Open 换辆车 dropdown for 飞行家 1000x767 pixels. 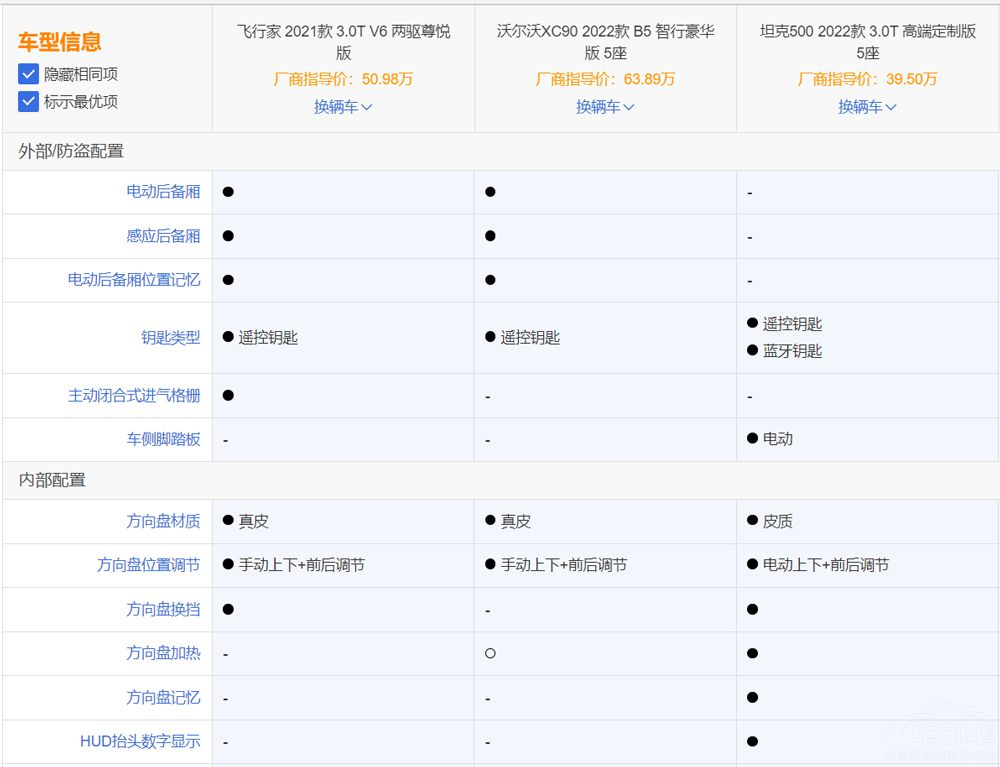tap(343, 107)
